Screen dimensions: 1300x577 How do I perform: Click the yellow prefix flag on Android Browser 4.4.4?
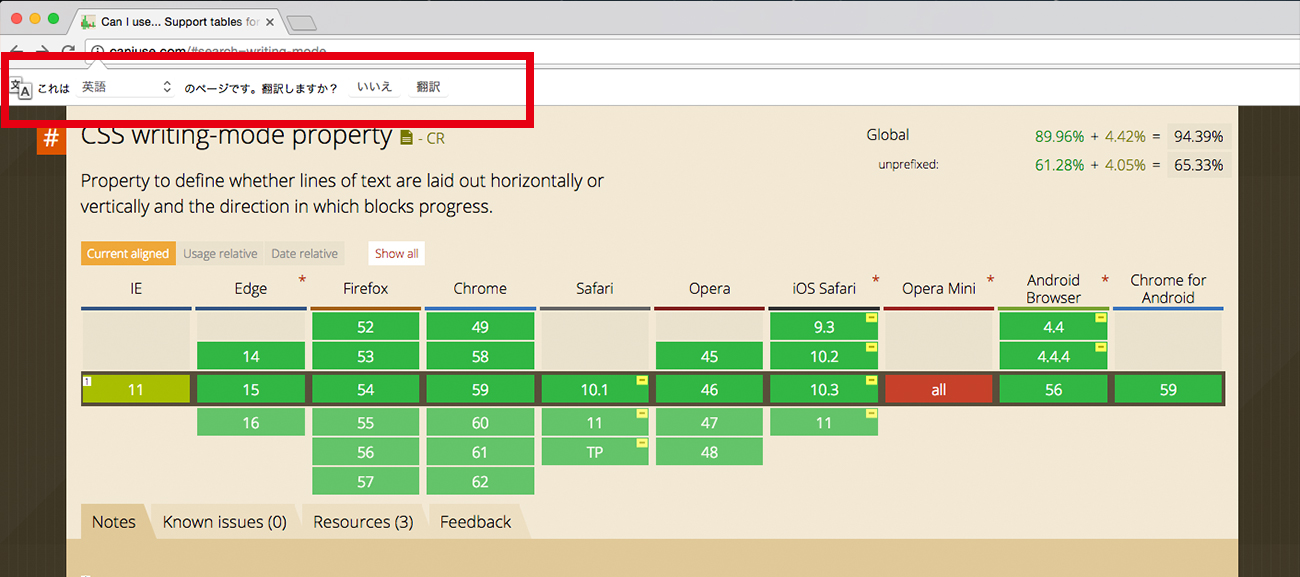pos(1101,347)
